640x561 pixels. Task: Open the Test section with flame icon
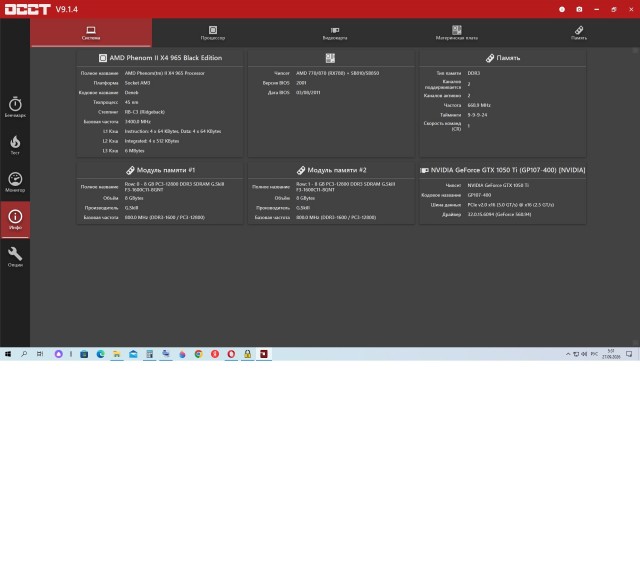tap(15, 145)
